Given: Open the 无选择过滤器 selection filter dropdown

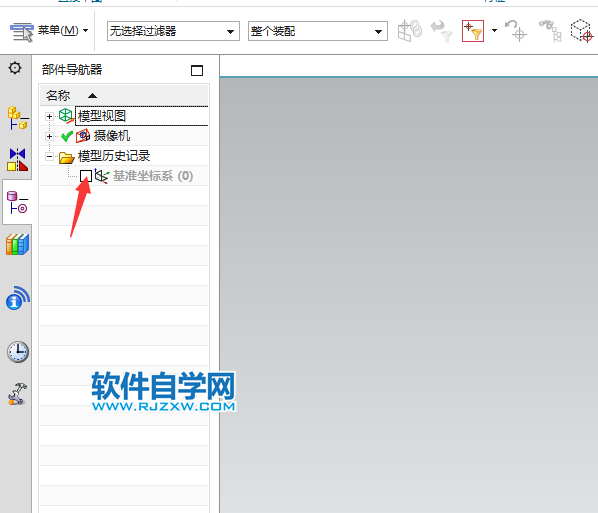Looking at the screenshot, I should point(173,31).
